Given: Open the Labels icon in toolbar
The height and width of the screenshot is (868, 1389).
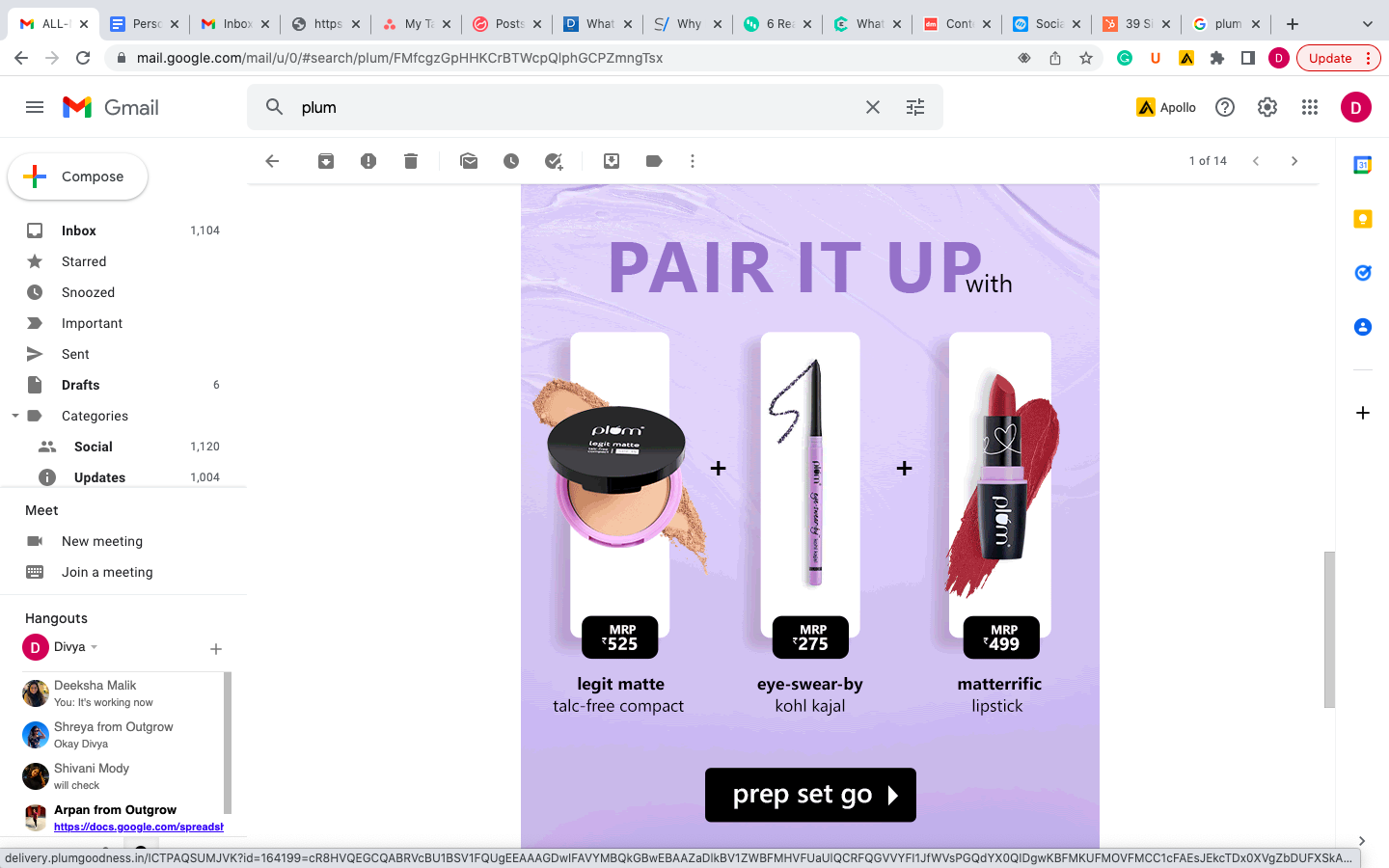Looking at the screenshot, I should (654, 161).
